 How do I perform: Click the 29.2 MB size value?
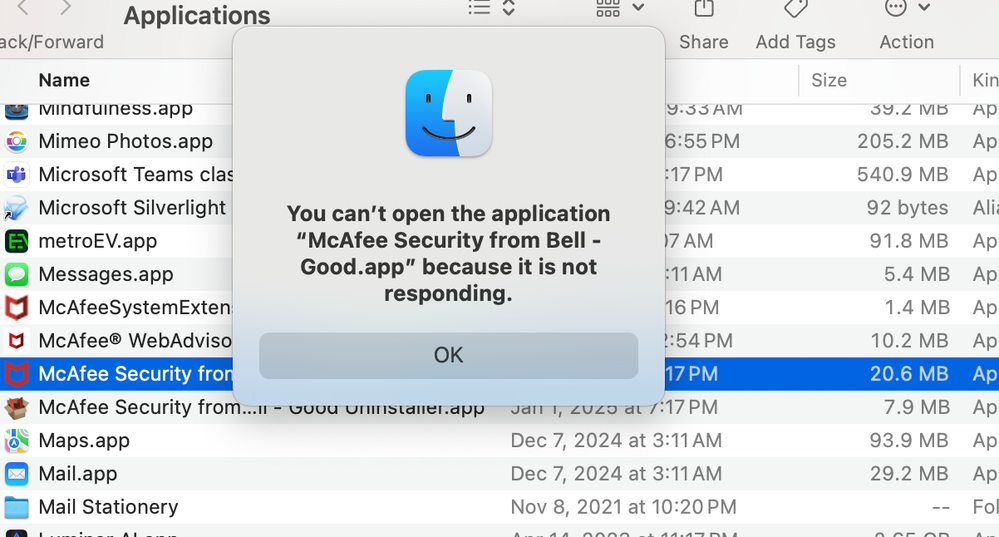909,474
